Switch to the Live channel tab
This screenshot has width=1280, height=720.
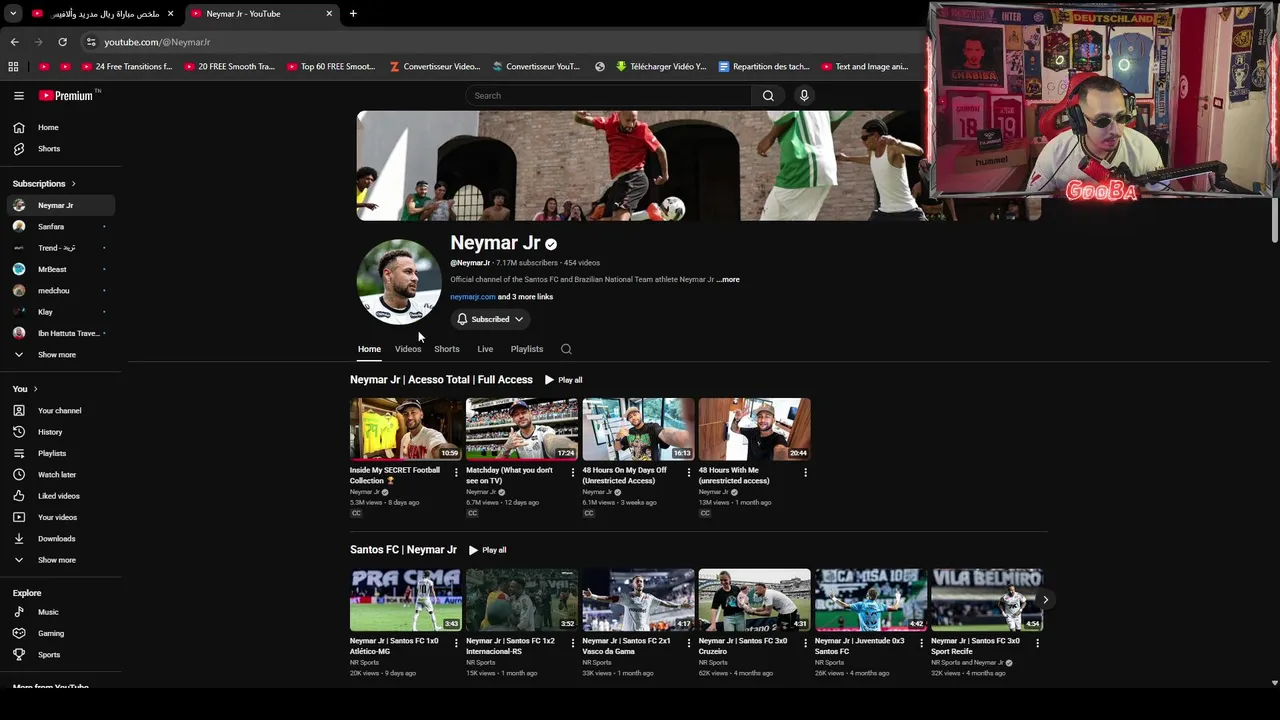(485, 349)
